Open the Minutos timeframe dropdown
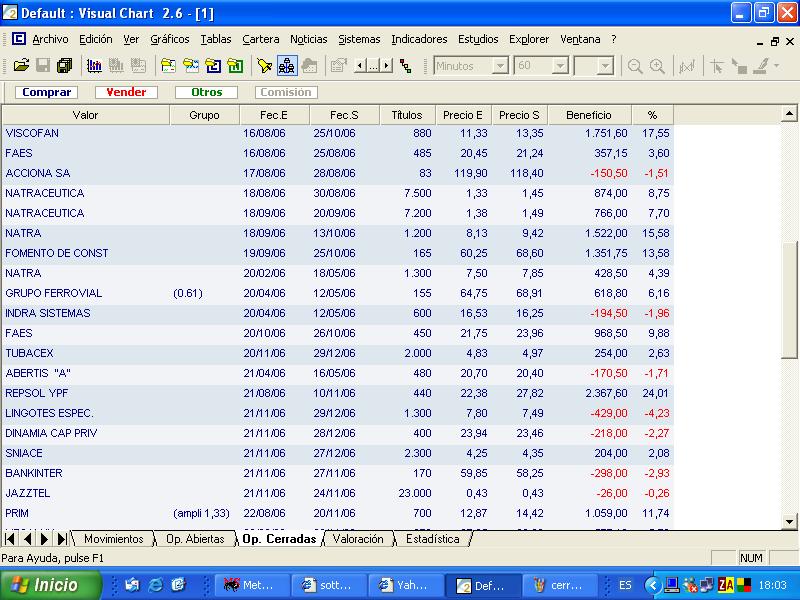The image size is (800, 600). point(501,66)
